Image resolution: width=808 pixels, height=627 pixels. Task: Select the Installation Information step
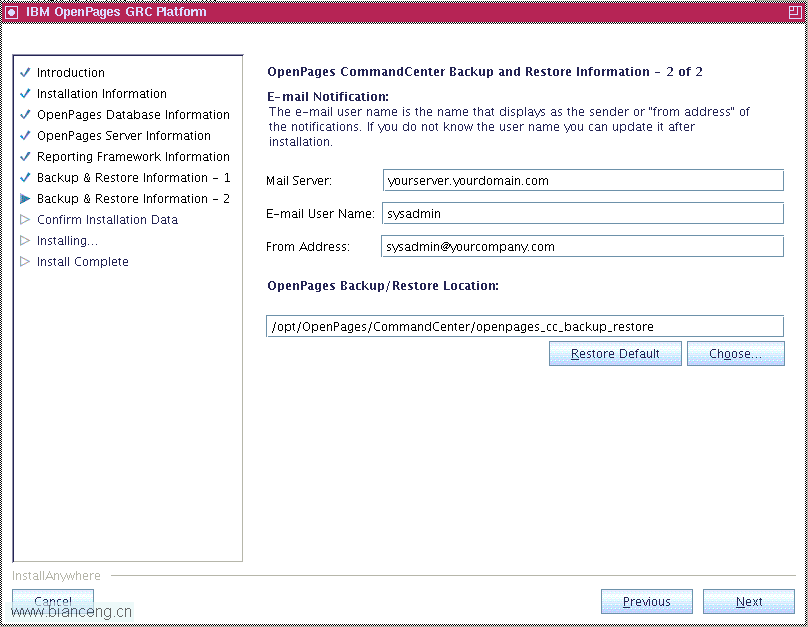[x=102, y=94]
